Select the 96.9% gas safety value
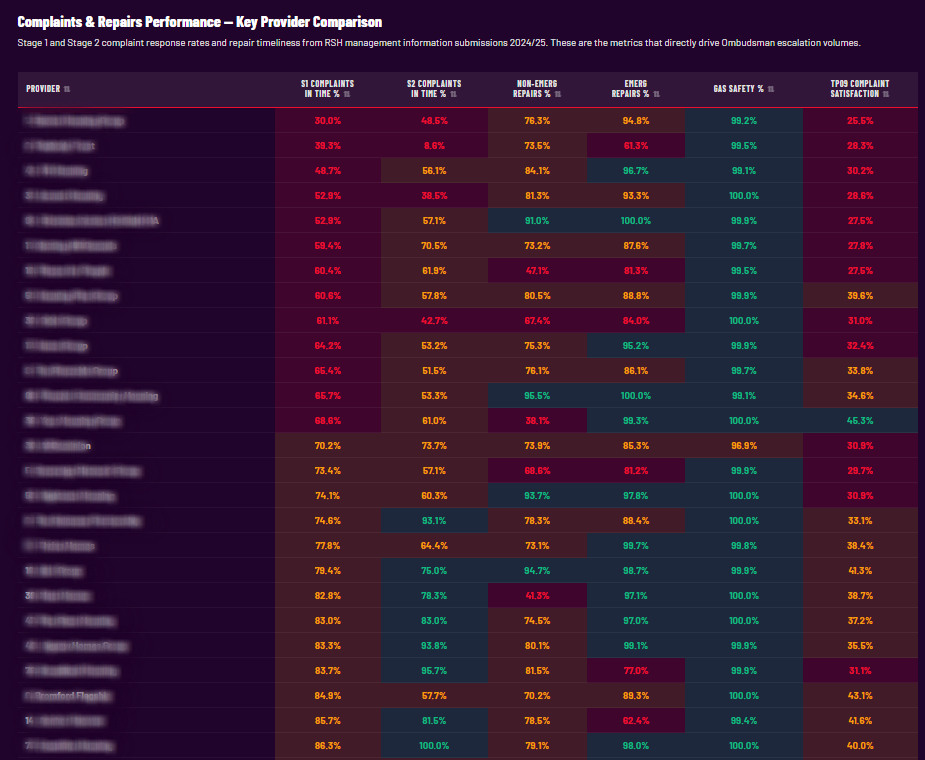 (743, 445)
